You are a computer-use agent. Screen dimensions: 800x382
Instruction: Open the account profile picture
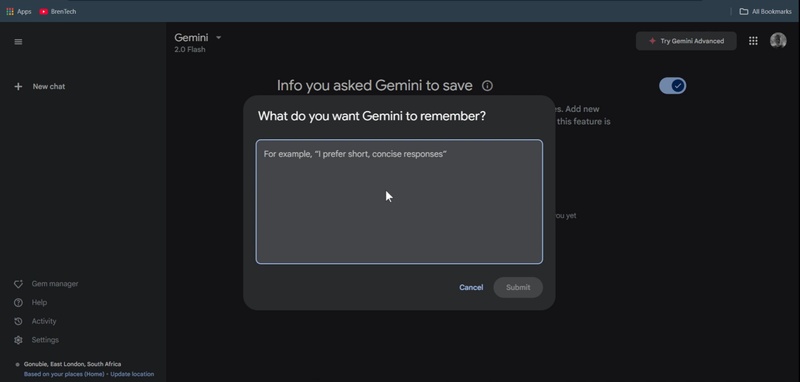(778, 41)
